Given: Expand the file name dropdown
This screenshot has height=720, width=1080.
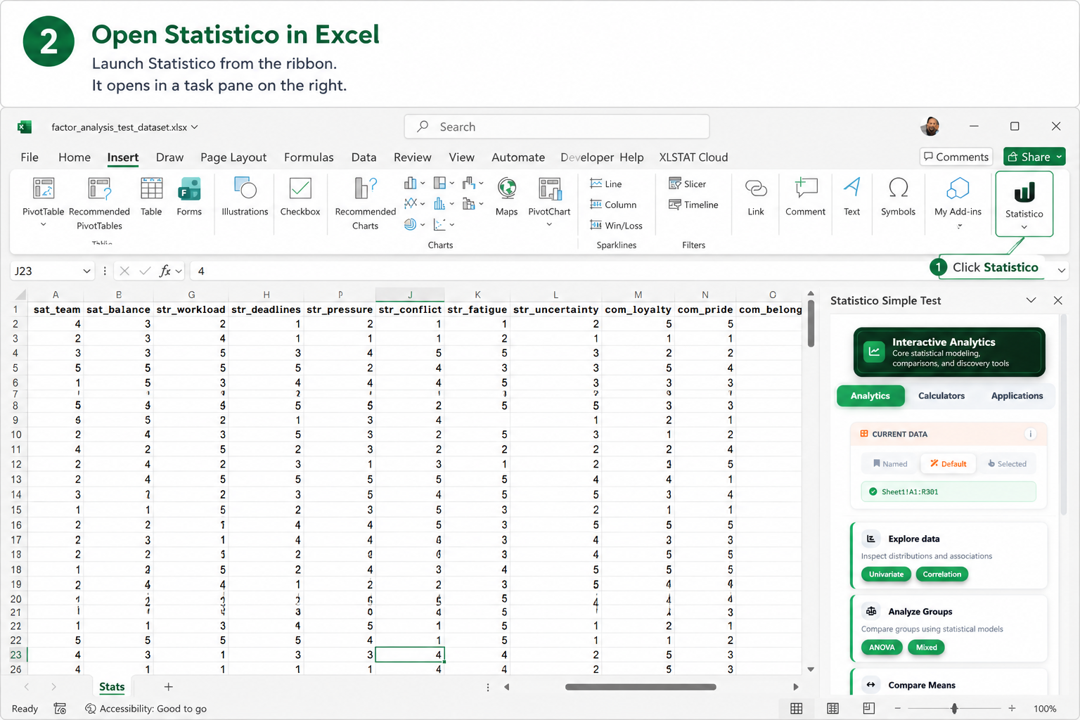Looking at the screenshot, I should (195, 127).
